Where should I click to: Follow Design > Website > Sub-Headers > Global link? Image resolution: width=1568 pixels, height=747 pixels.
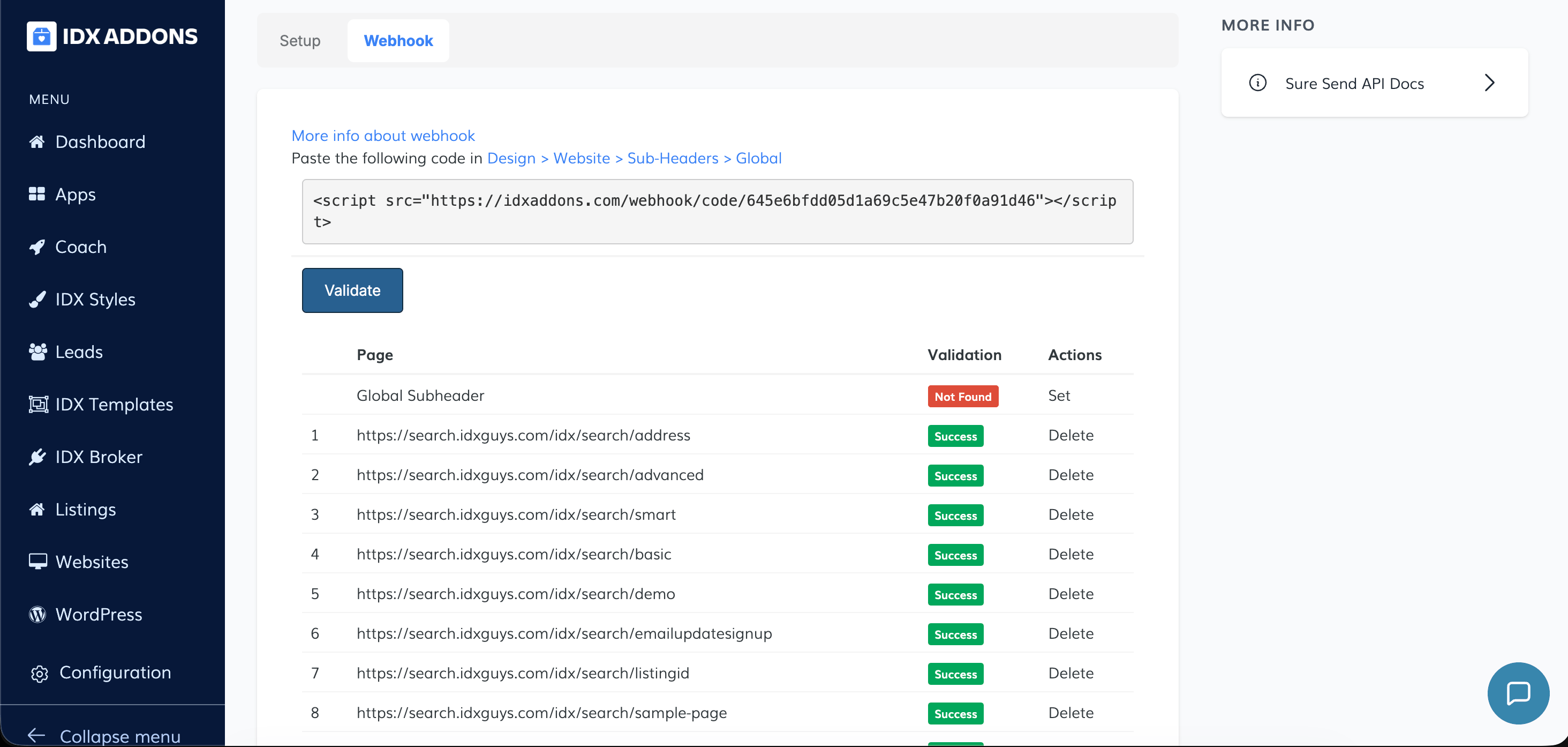tap(634, 159)
